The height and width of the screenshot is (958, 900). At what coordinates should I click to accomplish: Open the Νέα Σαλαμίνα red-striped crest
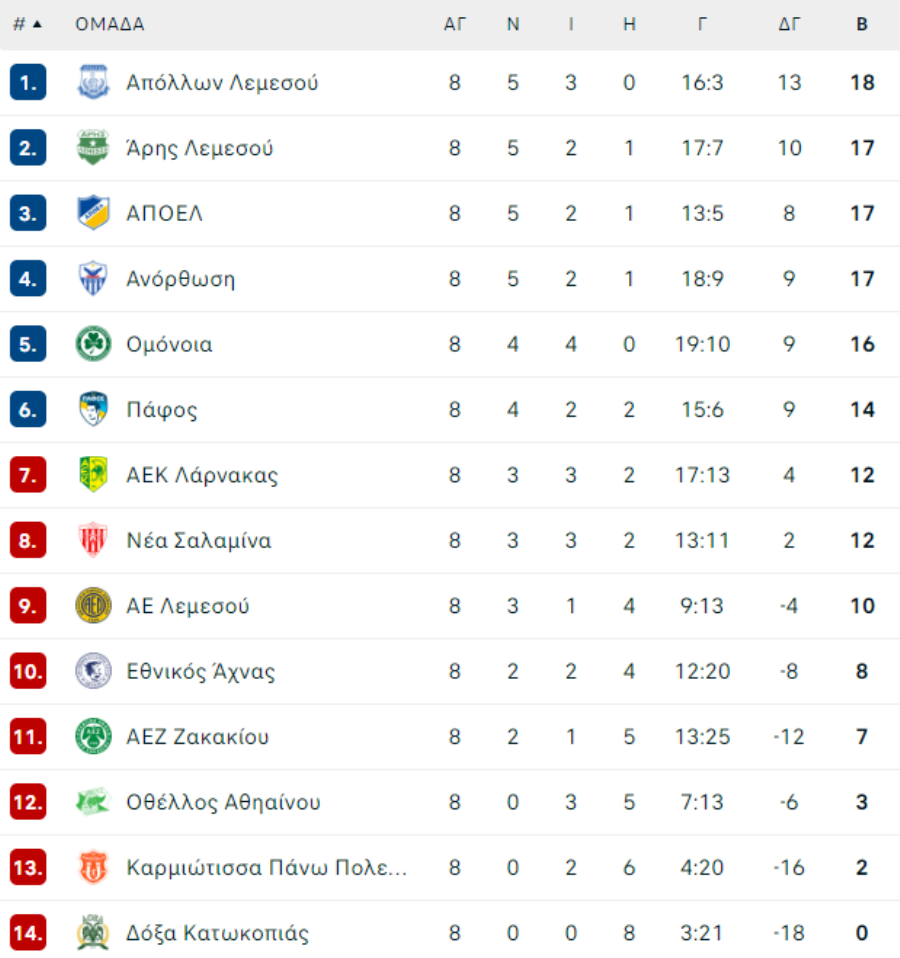pos(93,539)
